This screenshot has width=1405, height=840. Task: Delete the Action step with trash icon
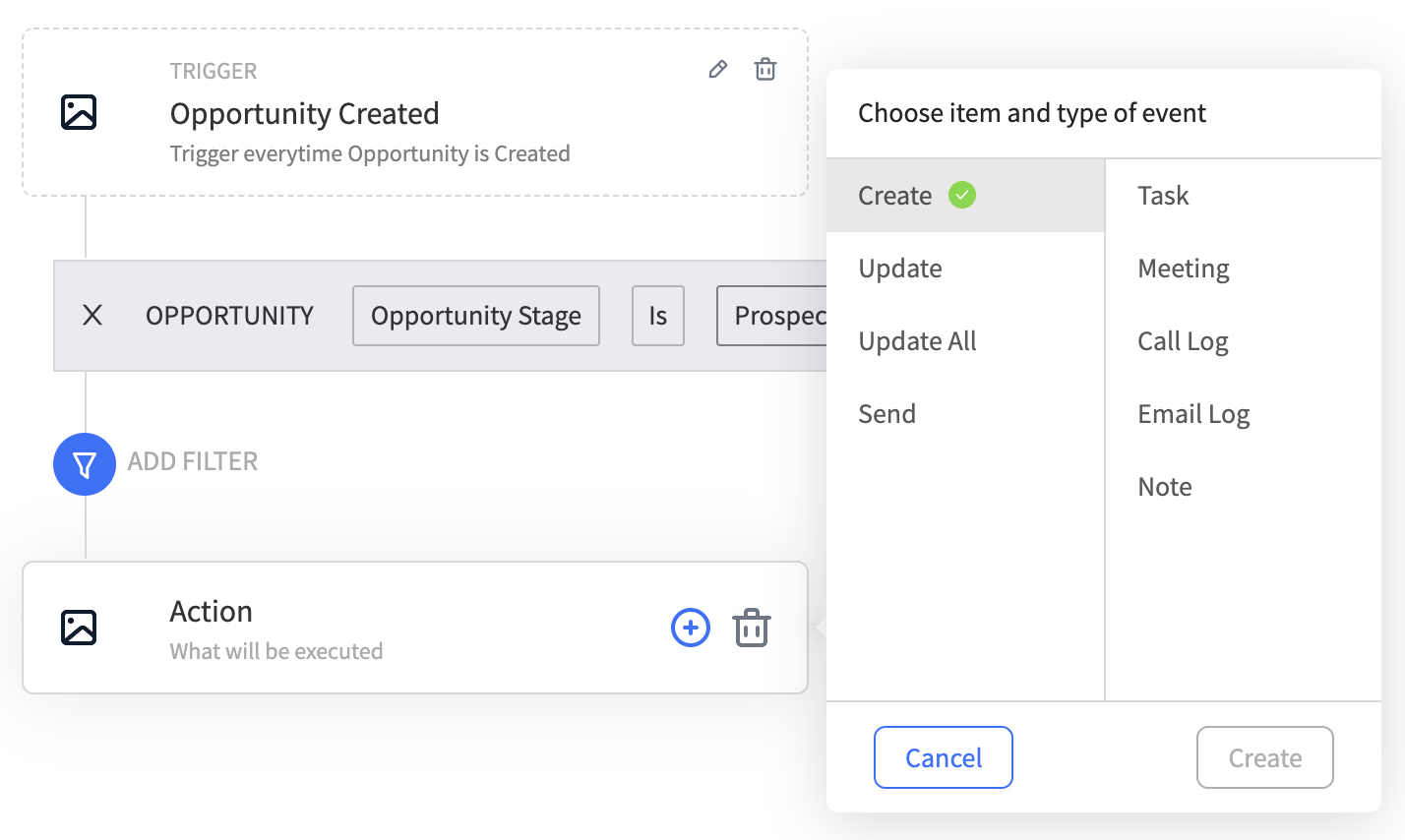[752, 628]
